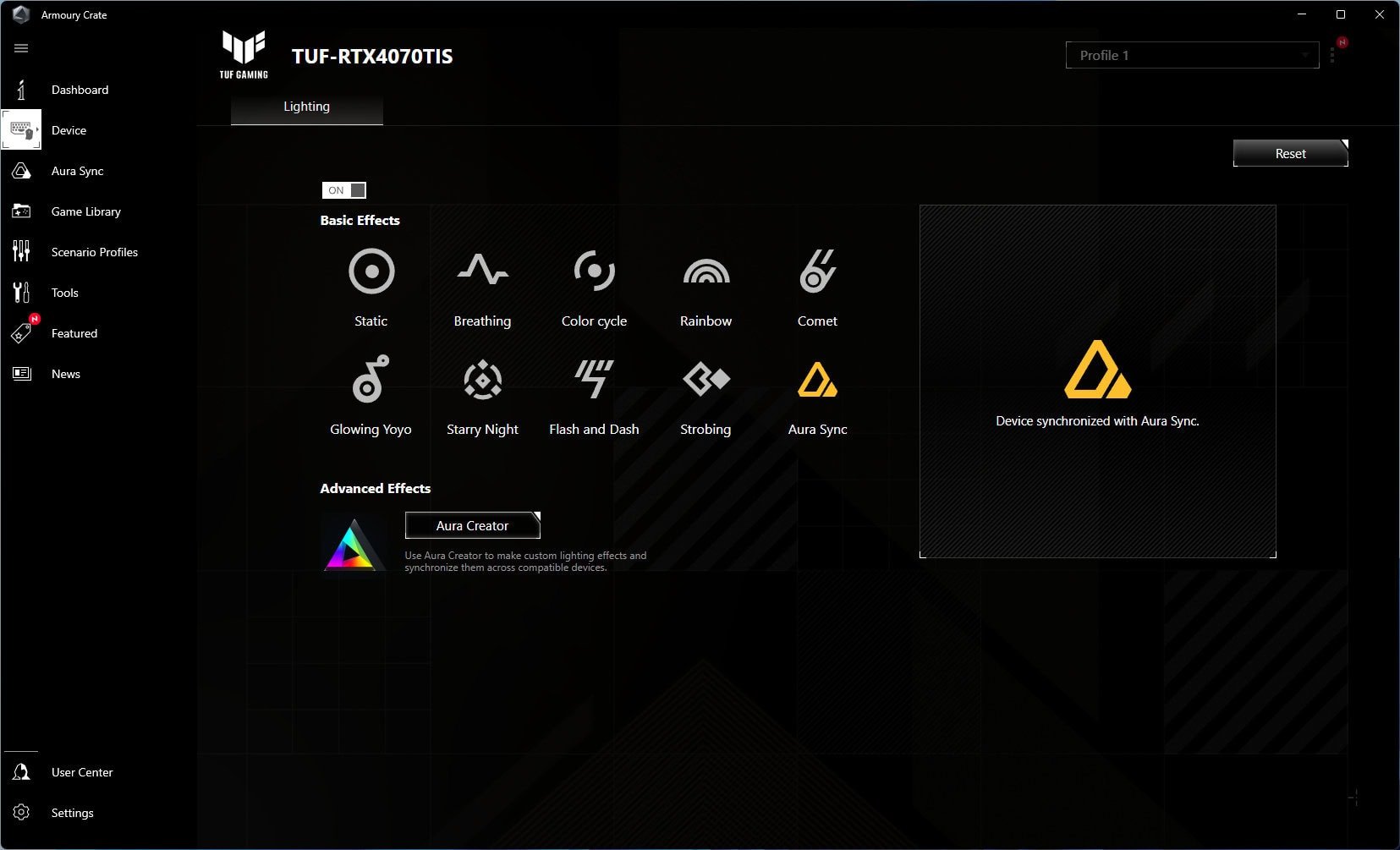Click the TUF Gaming logo

[x=244, y=55]
